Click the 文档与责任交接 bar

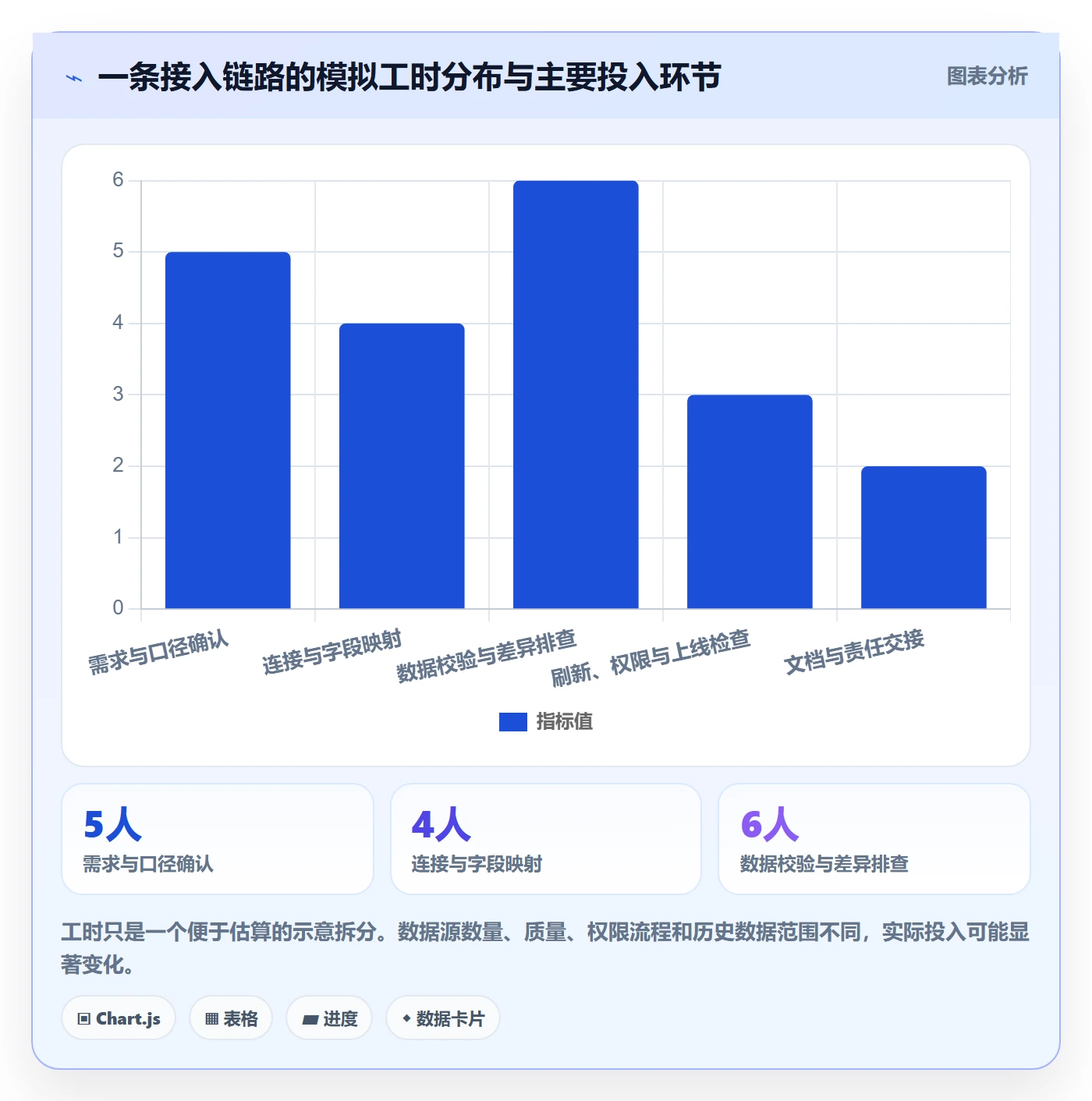coord(924,537)
